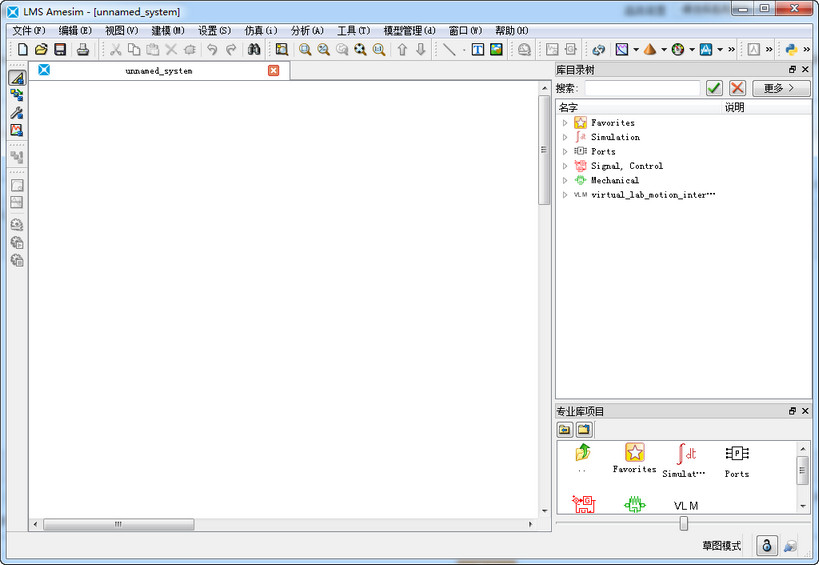Click the refresh arrows toolbar icon

(x=599, y=50)
